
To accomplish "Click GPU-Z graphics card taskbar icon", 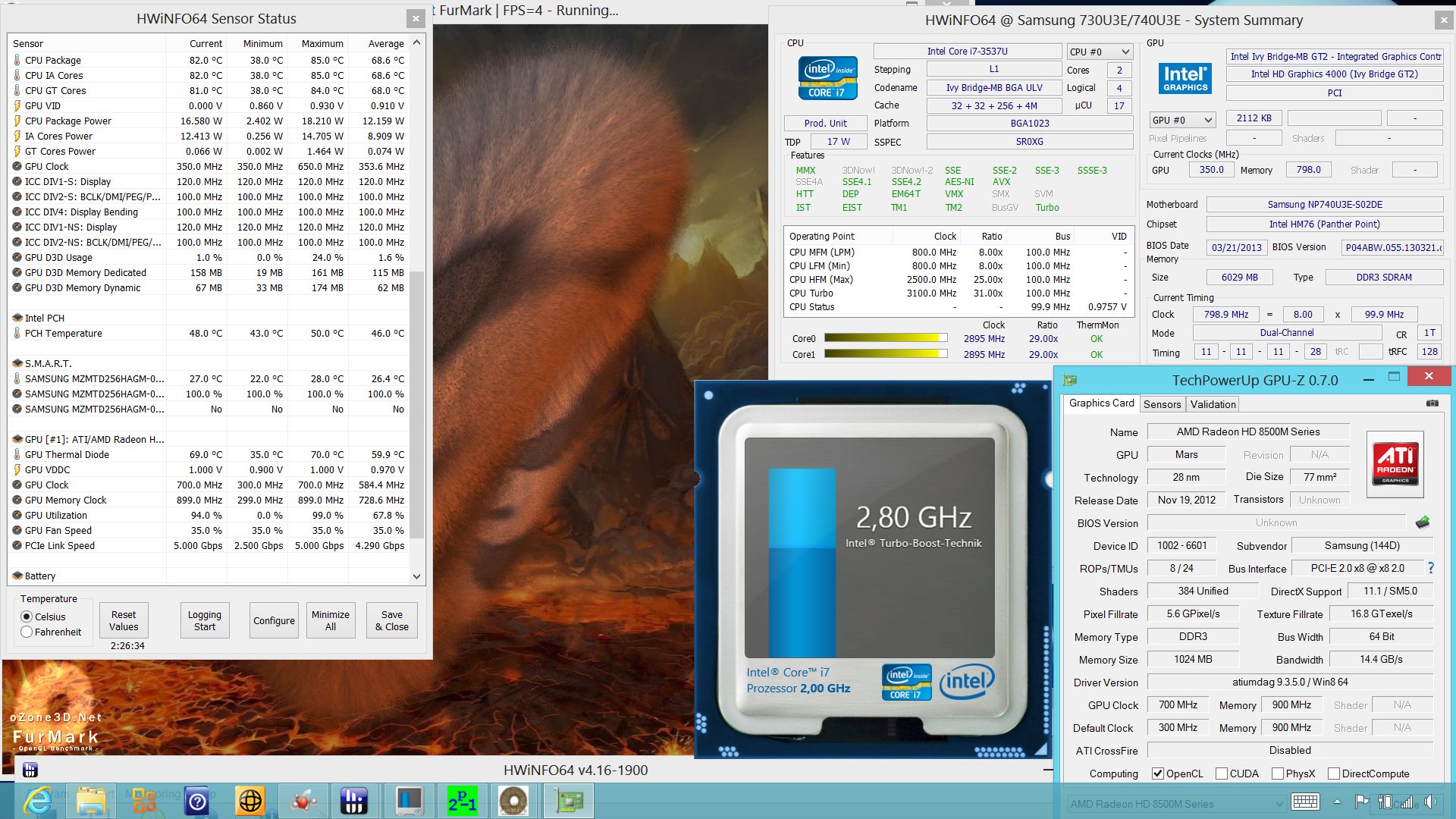I will 569,801.
